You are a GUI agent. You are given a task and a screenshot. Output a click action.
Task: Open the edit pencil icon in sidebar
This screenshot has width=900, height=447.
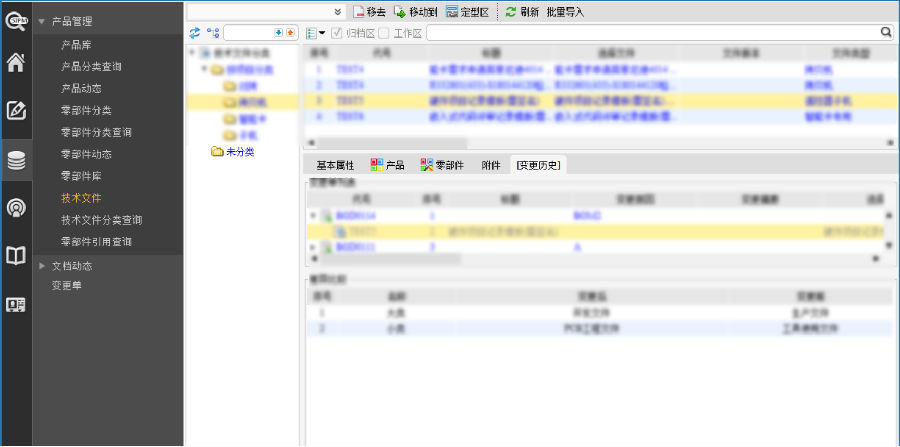(x=16, y=110)
